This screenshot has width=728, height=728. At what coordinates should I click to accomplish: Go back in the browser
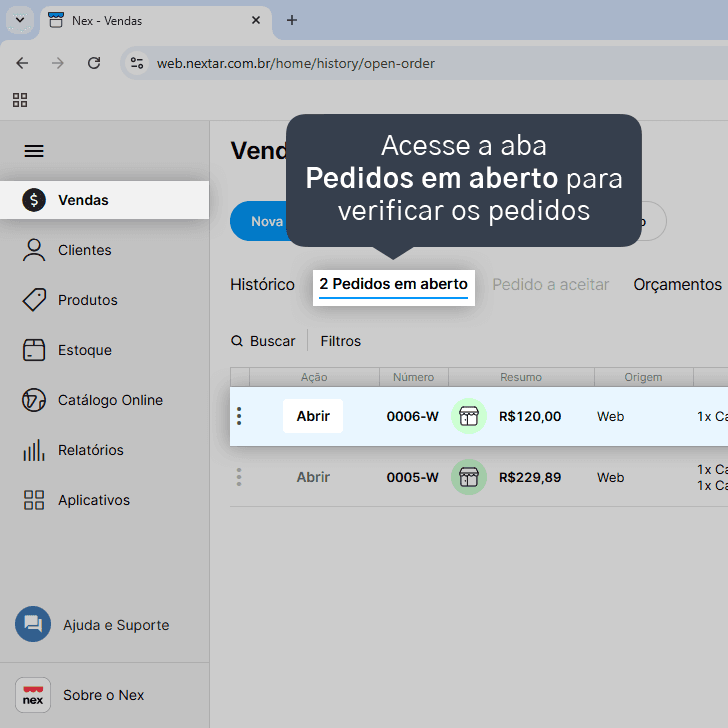(x=22, y=63)
